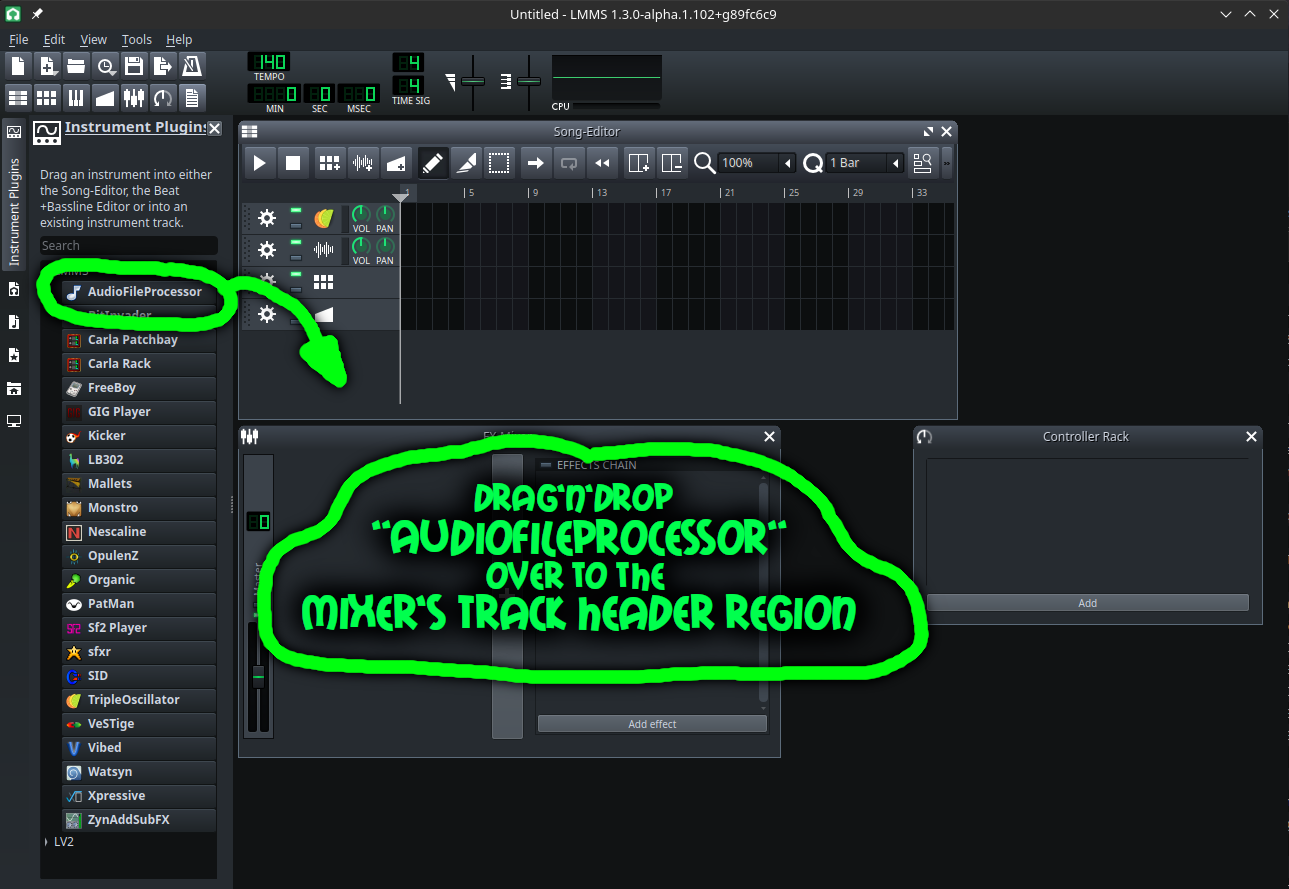Click the instrument plugin search field
Image resolution: width=1289 pixels, height=889 pixels.
pos(128,245)
